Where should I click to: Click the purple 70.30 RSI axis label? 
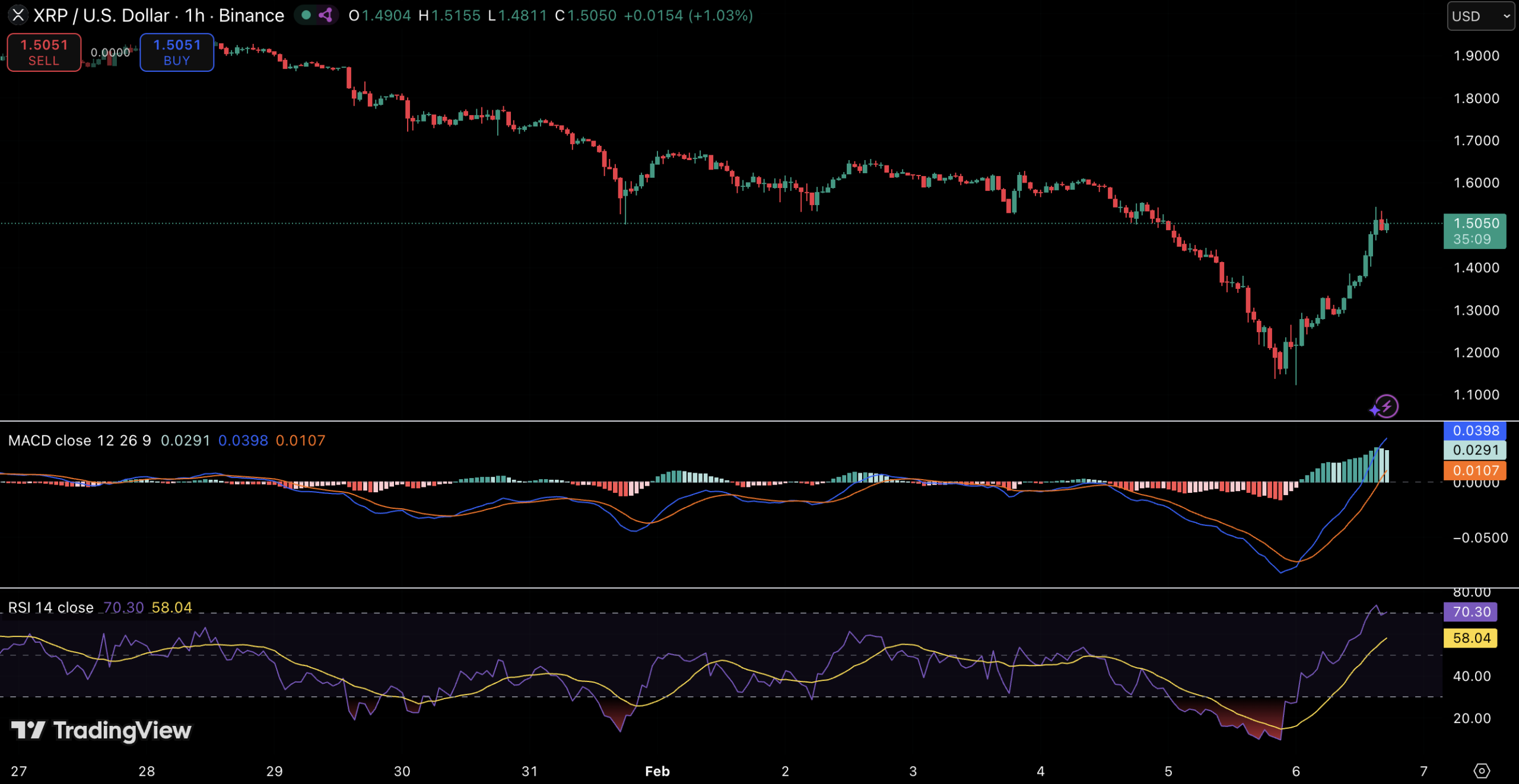click(x=1470, y=611)
